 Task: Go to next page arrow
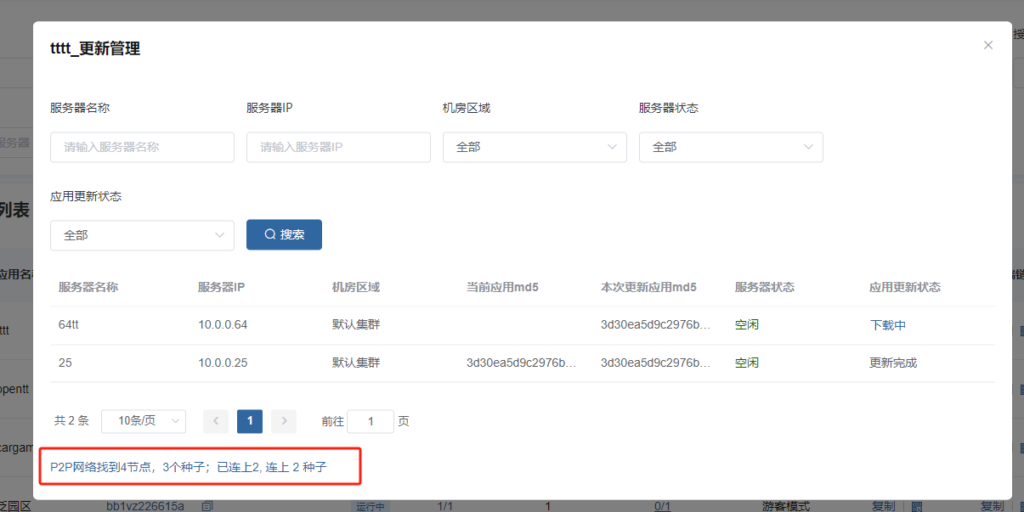(x=284, y=421)
